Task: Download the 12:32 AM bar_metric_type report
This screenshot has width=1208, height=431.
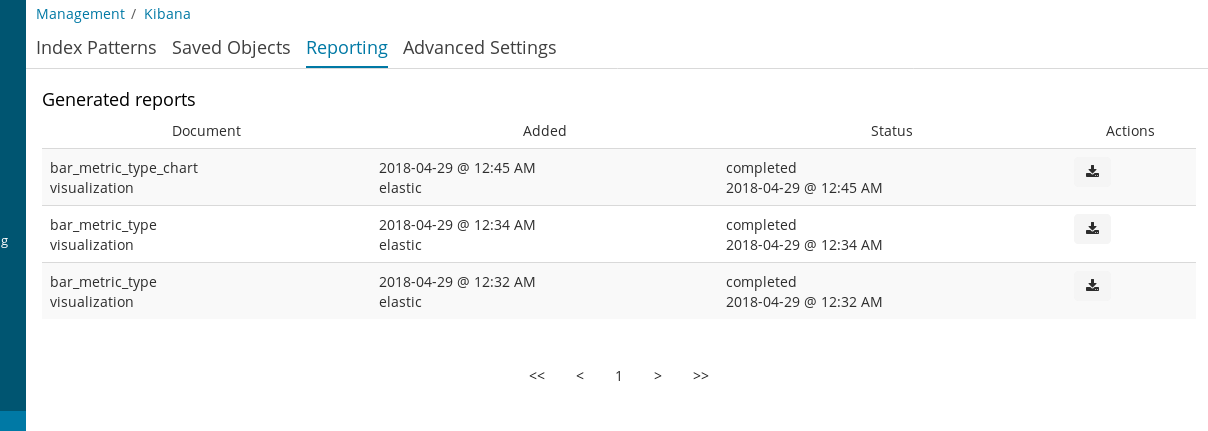Action: click(x=1092, y=286)
